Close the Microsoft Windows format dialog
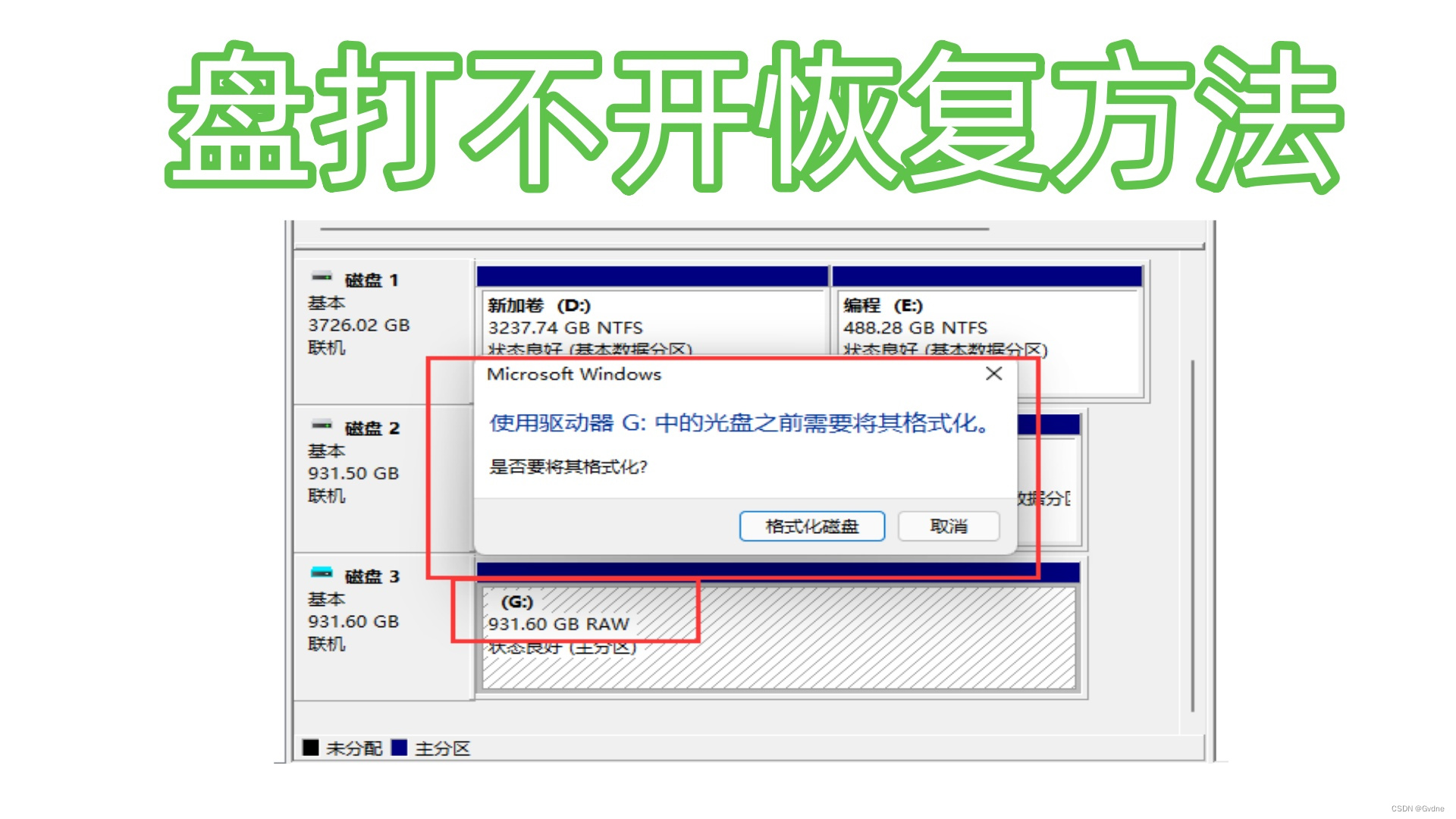 click(993, 374)
